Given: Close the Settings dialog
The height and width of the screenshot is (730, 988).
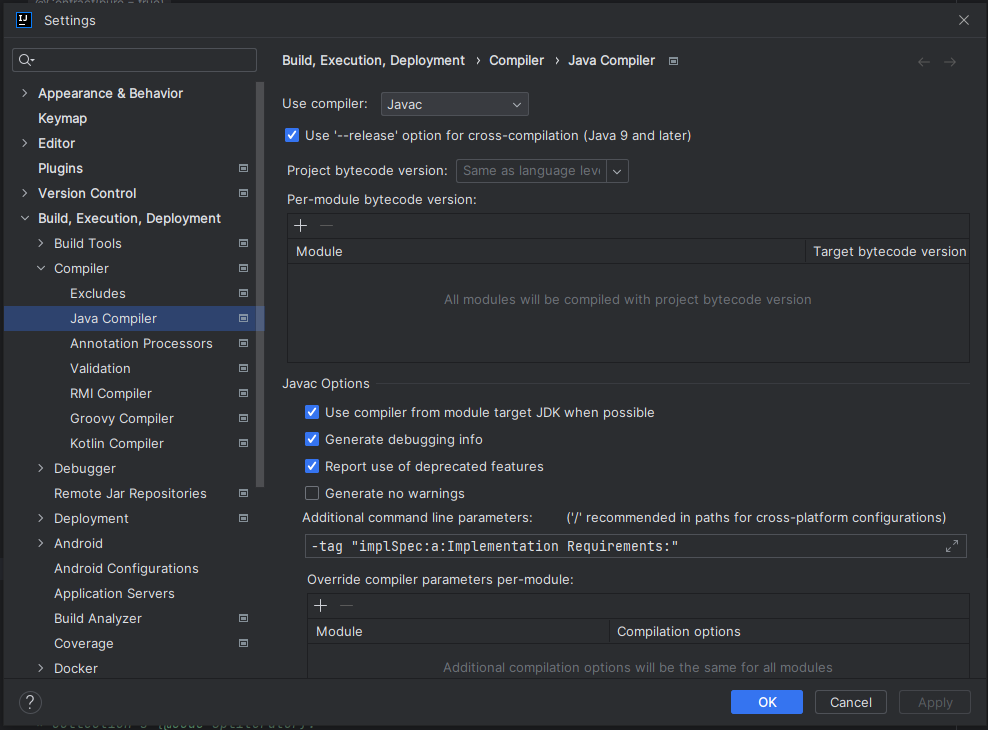Looking at the screenshot, I should (964, 20).
